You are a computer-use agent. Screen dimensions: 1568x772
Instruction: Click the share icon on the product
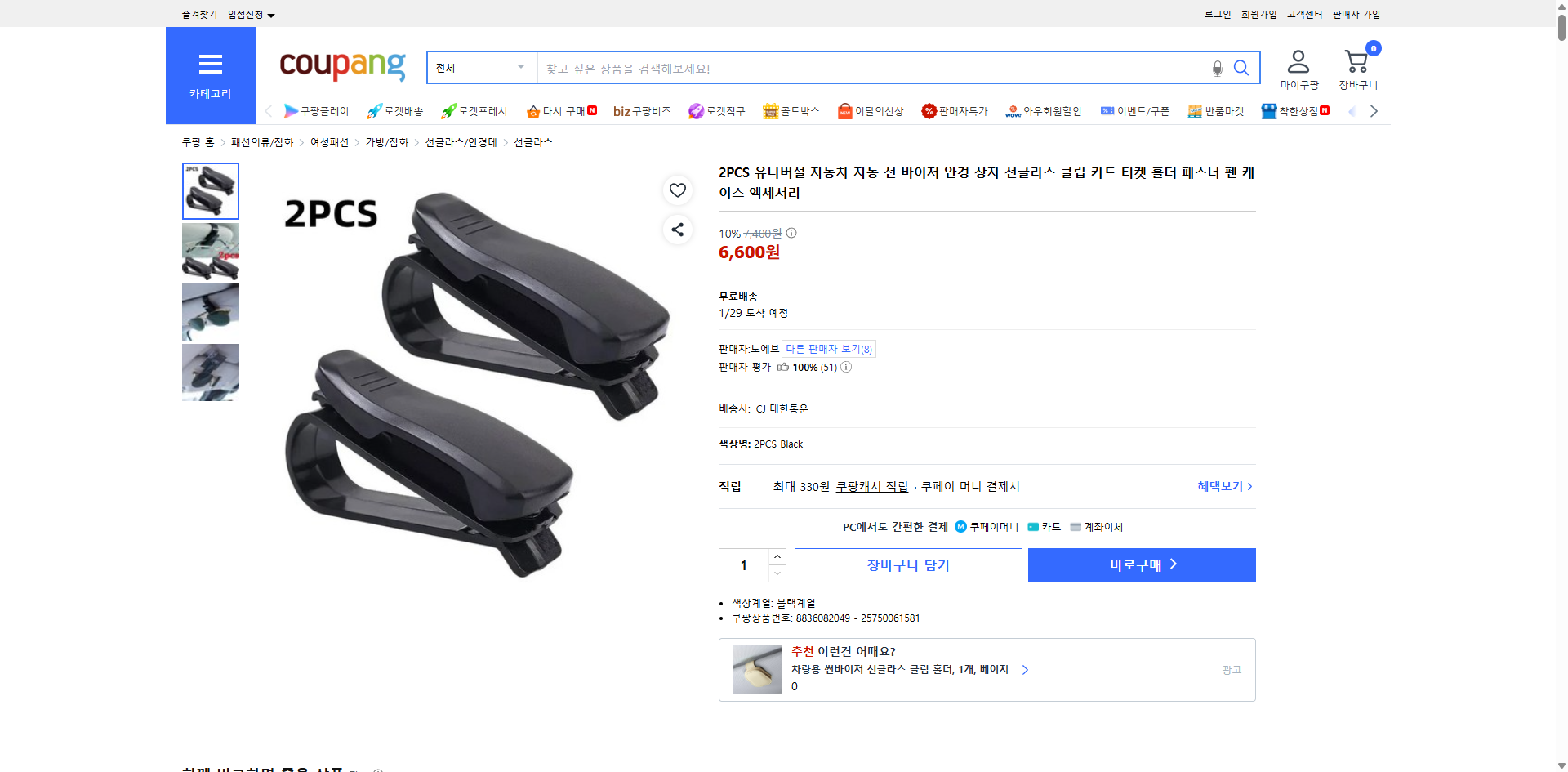click(x=677, y=230)
